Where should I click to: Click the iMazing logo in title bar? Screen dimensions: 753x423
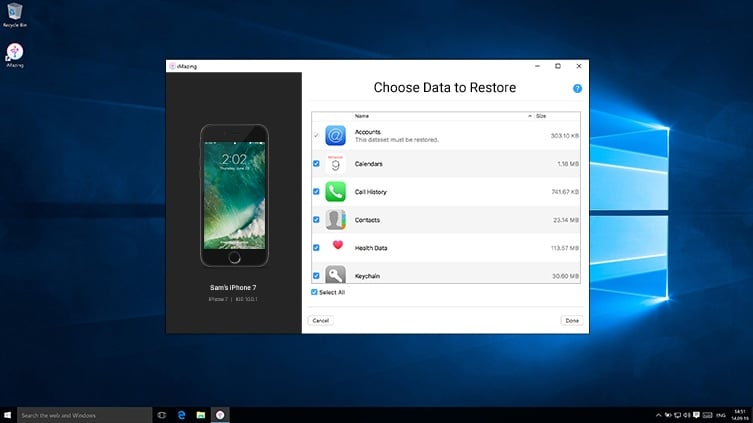[172, 66]
